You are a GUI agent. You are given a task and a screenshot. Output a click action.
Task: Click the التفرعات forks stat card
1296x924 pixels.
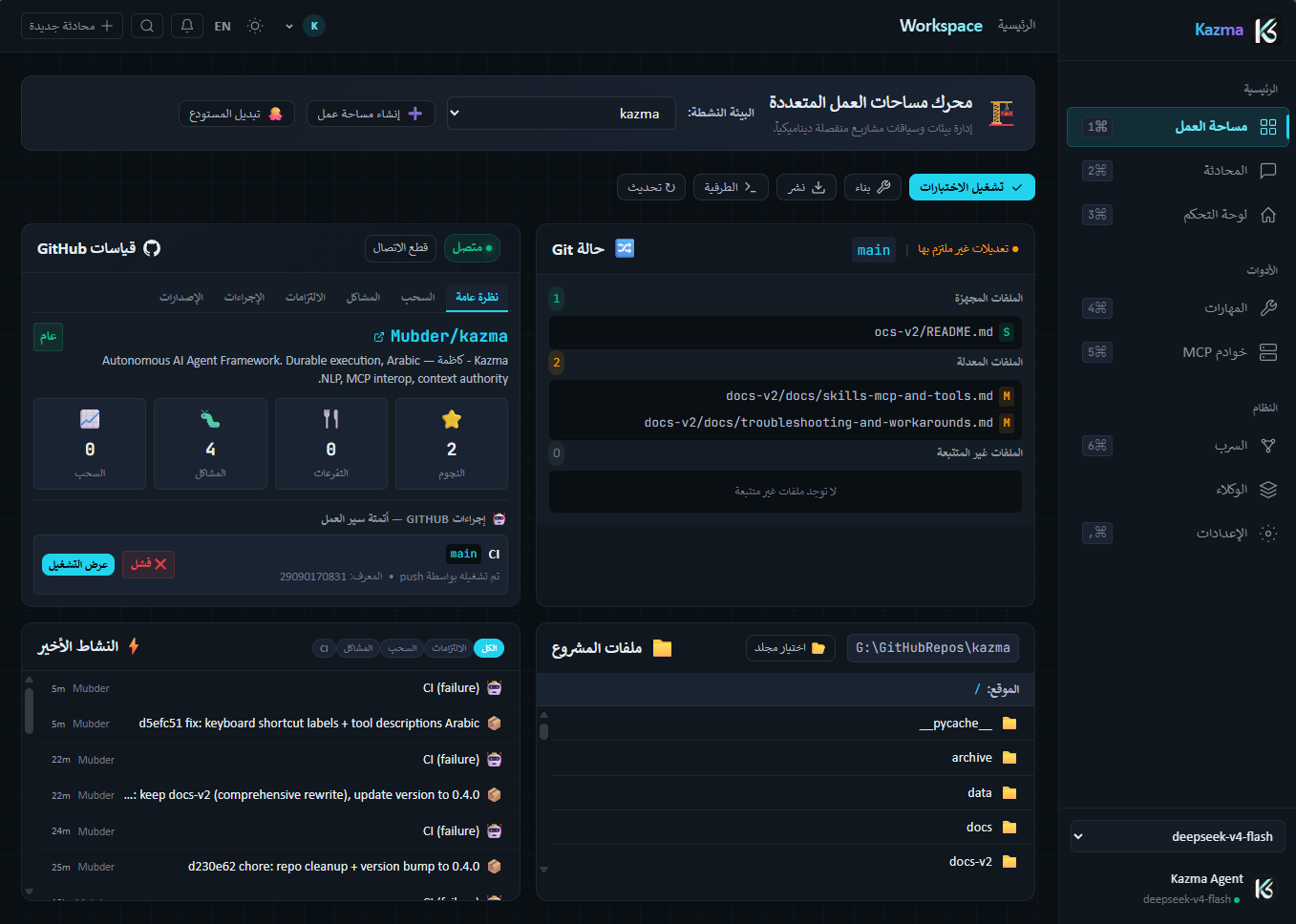pos(331,444)
